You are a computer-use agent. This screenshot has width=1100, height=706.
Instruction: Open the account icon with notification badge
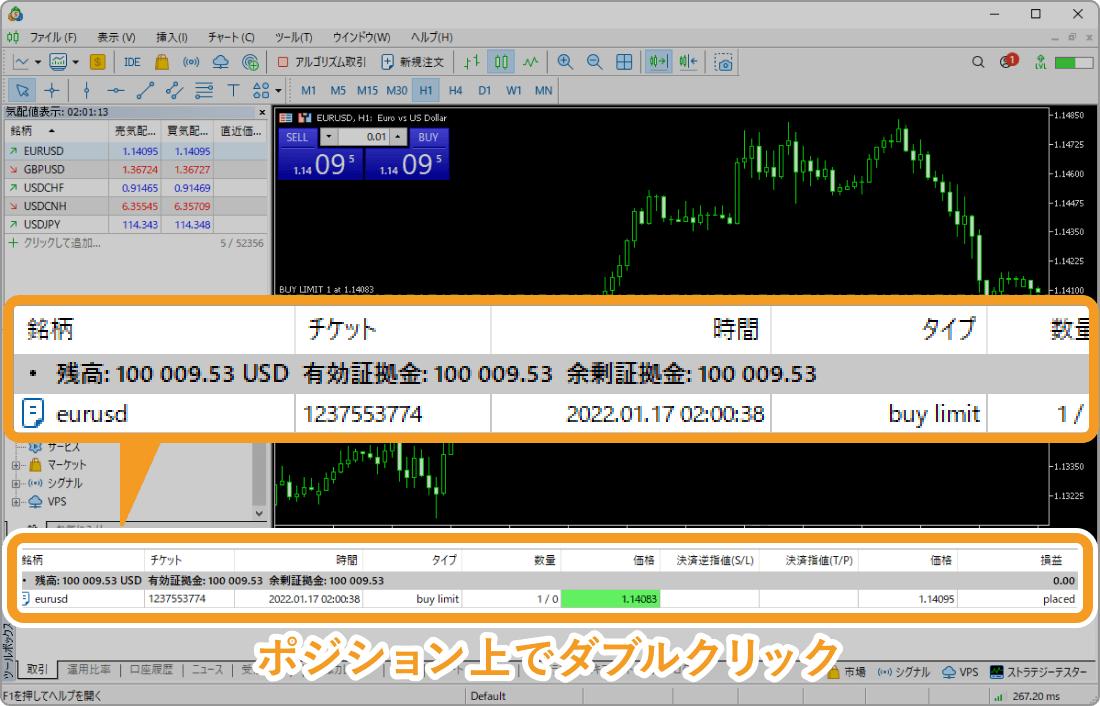click(1008, 61)
